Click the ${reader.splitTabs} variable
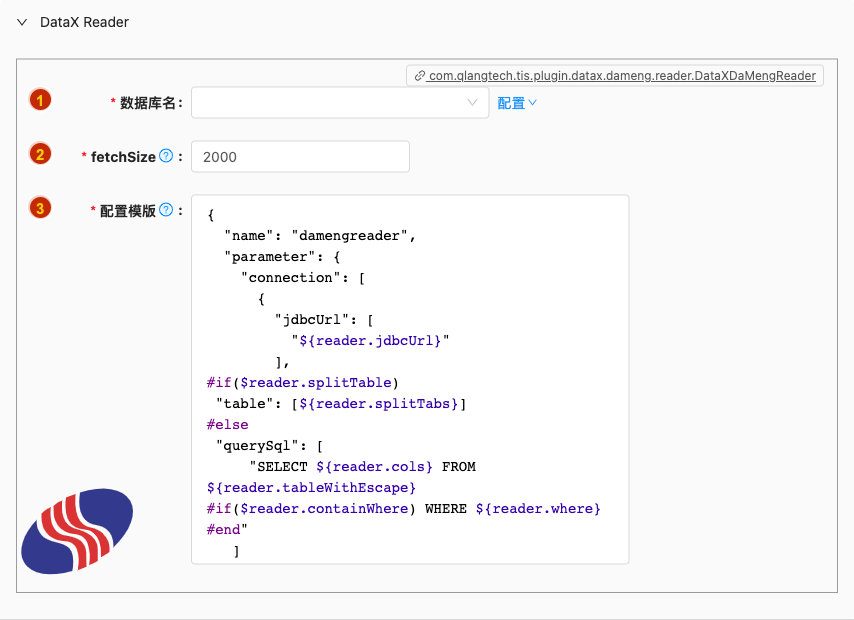Screen dimensions: 854x620 [379, 404]
